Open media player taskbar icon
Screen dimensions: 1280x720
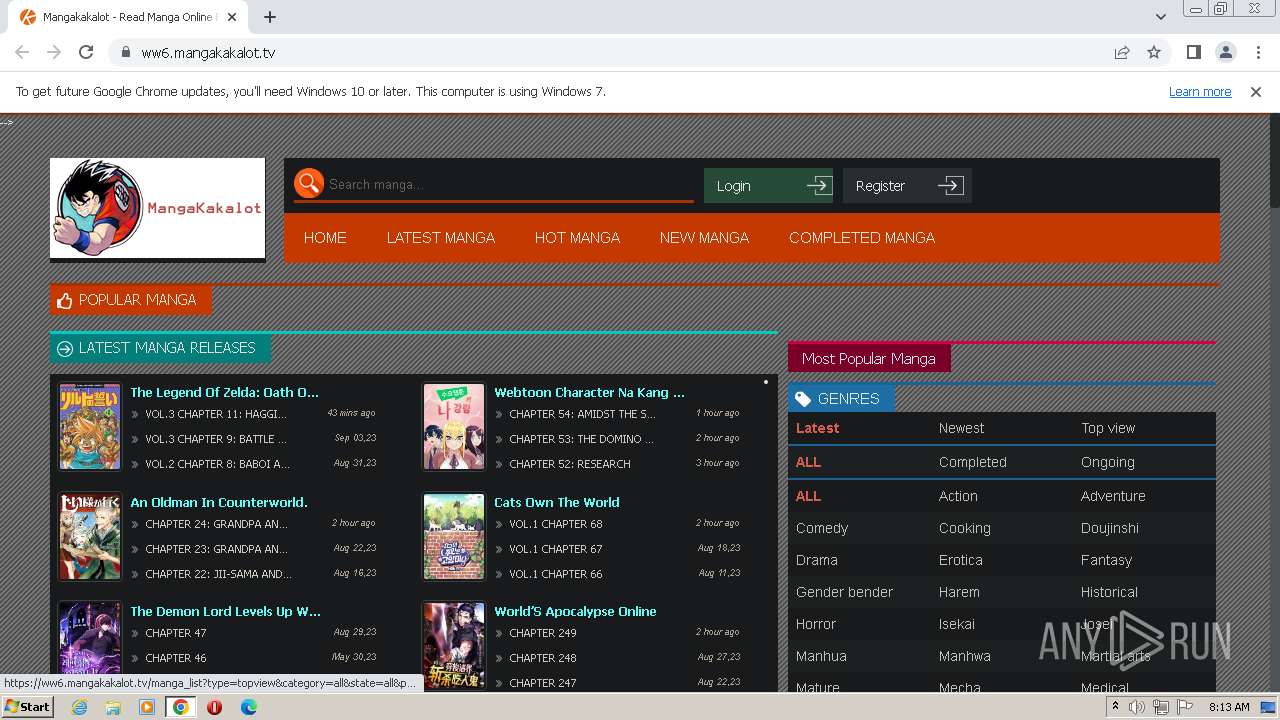pos(147,707)
